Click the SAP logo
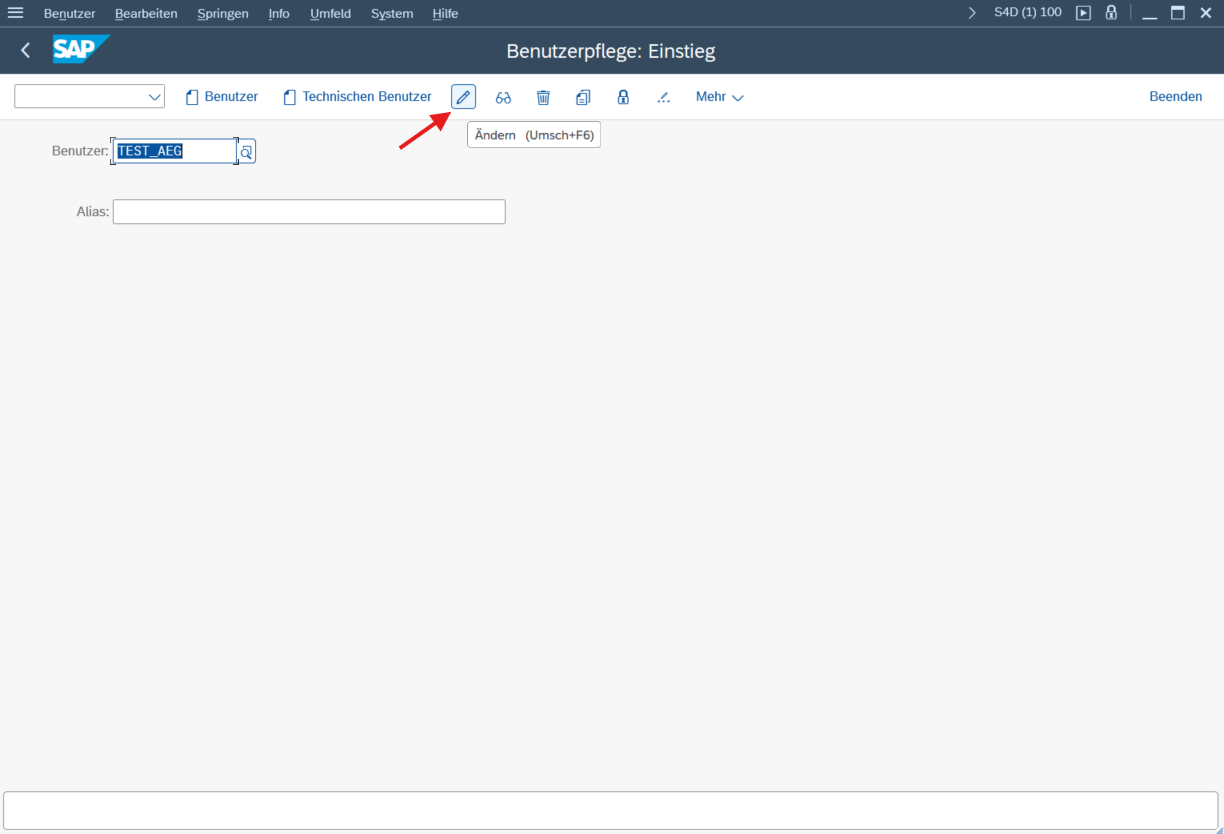 pyautogui.click(x=80, y=50)
